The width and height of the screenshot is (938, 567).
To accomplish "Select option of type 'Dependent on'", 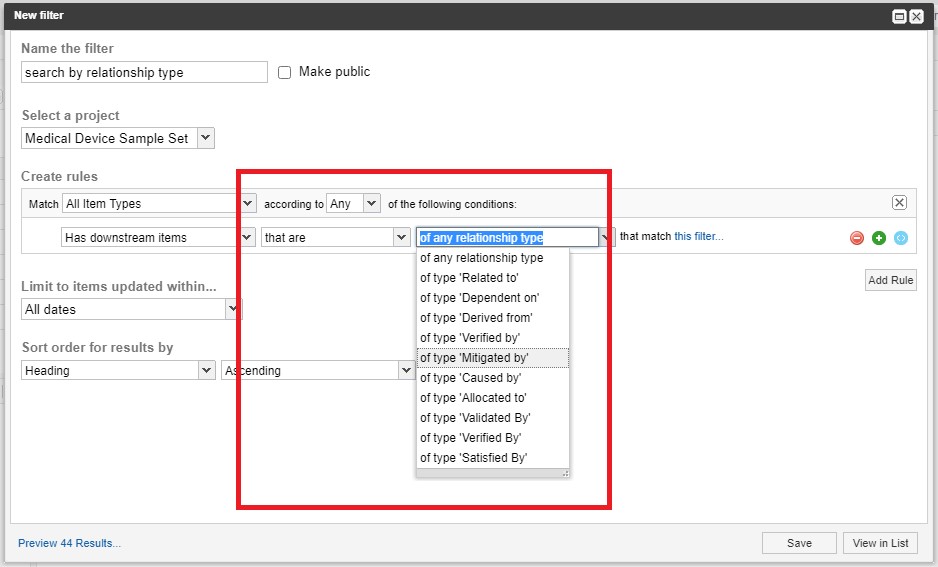I will click(x=493, y=298).
